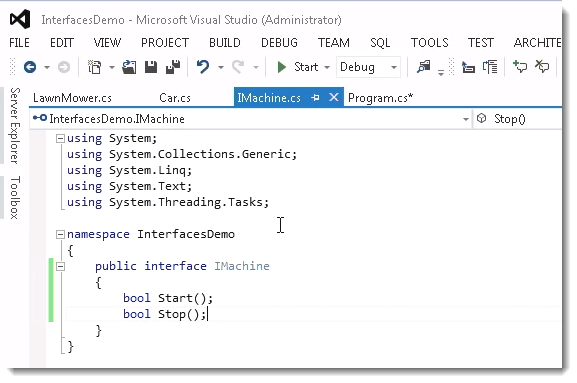Open the Start debug target dropdown arrow
The image size is (577, 383).
pos(327,67)
